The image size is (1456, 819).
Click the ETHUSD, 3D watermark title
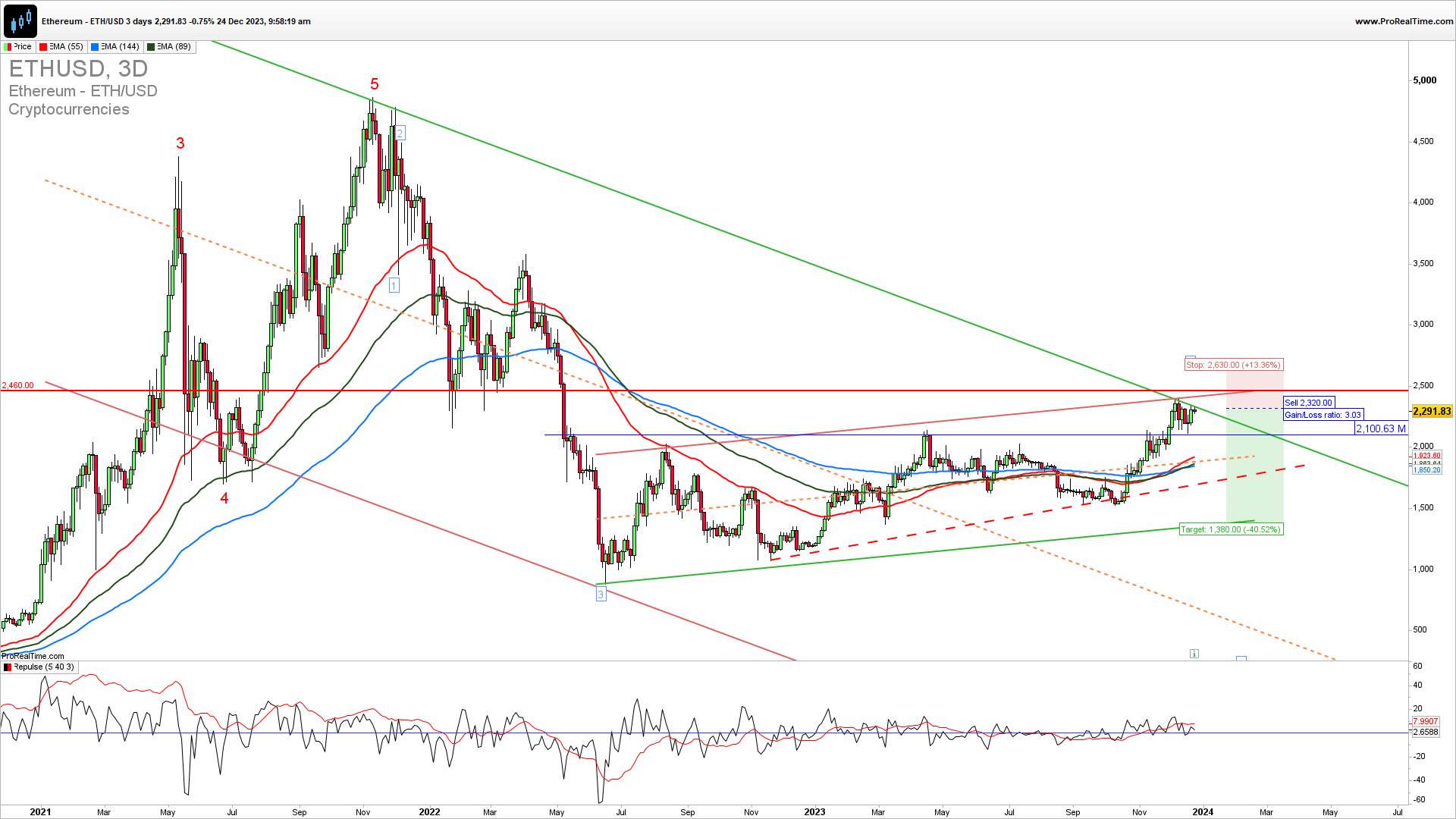pos(78,68)
